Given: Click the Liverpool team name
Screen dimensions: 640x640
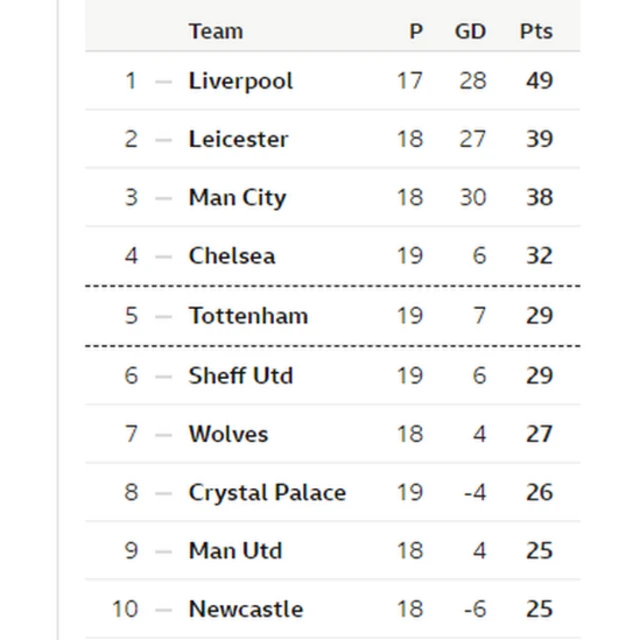Looking at the screenshot, I should pyautogui.click(x=240, y=81).
